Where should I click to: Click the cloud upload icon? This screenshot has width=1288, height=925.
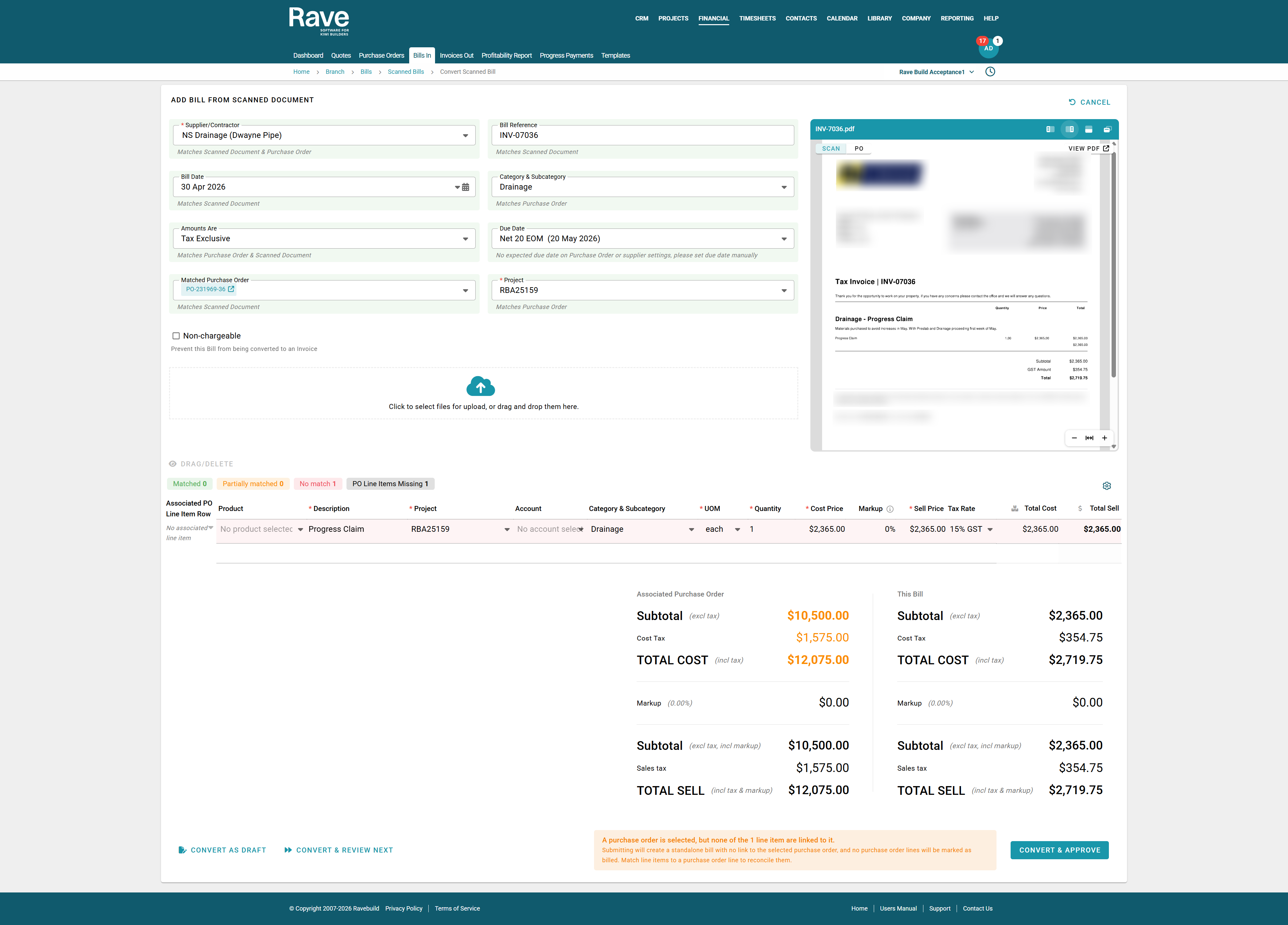point(480,387)
